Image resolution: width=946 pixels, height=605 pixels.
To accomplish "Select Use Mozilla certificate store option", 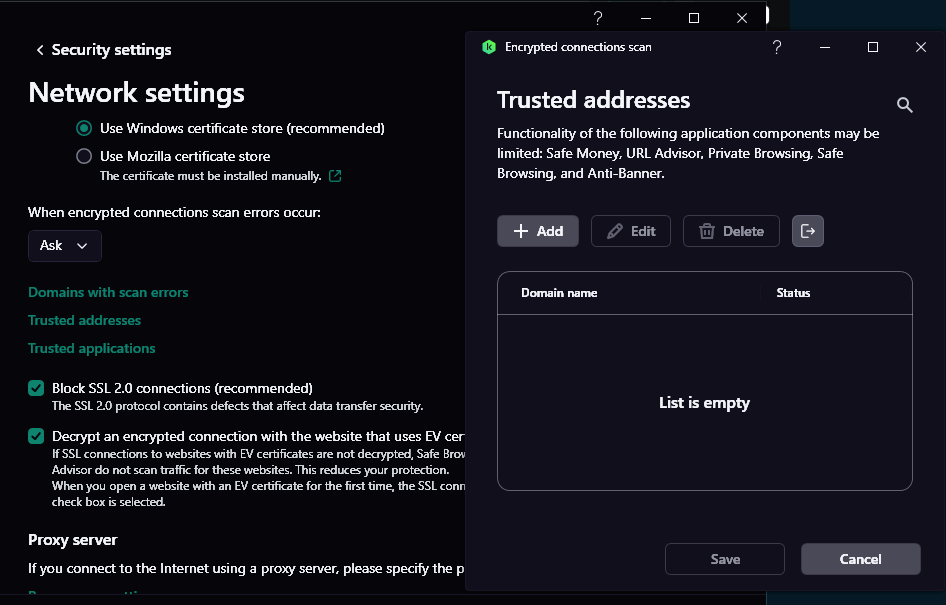I will tap(85, 156).
